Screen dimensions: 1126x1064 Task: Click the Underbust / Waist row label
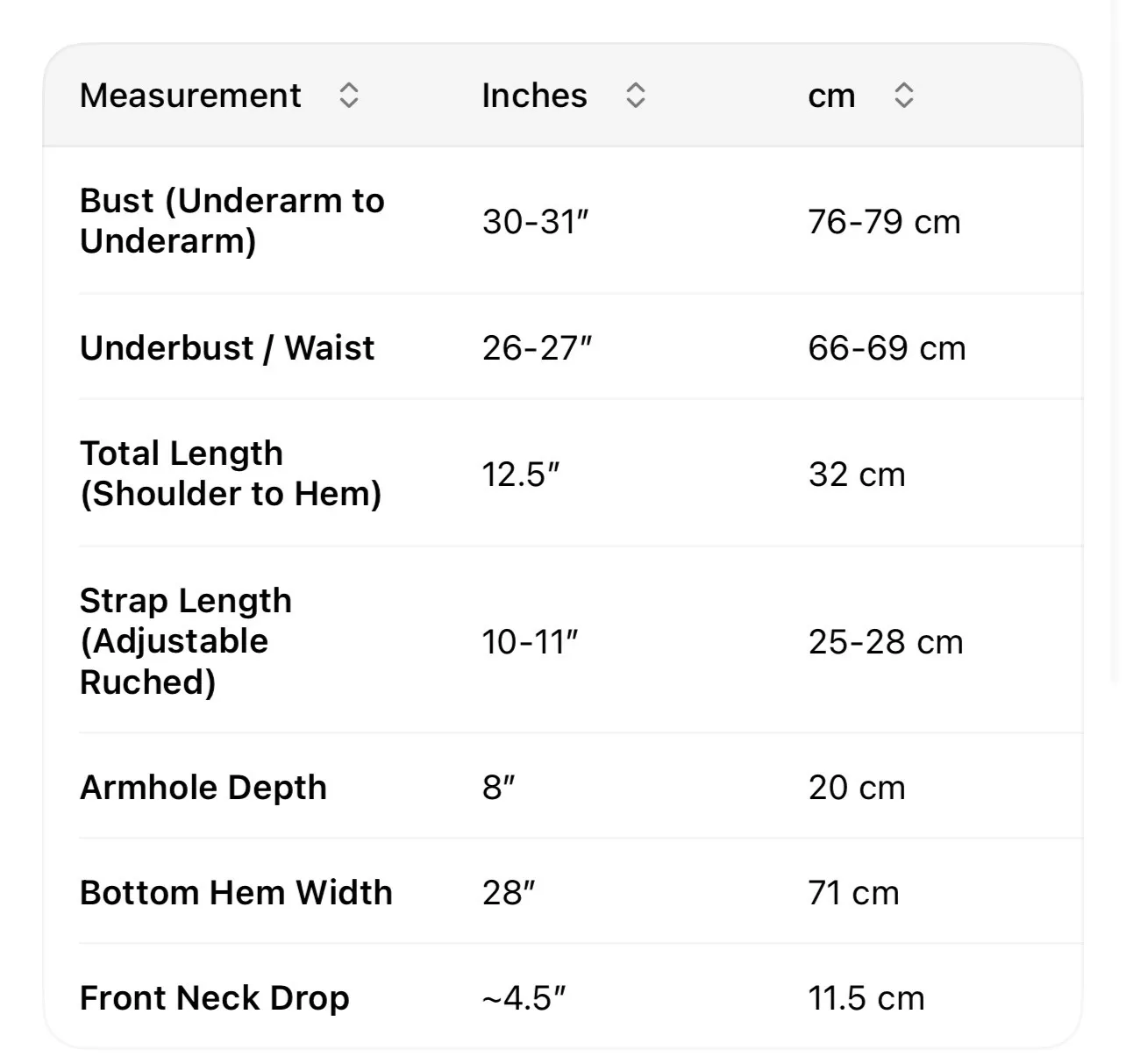[227, 347]
